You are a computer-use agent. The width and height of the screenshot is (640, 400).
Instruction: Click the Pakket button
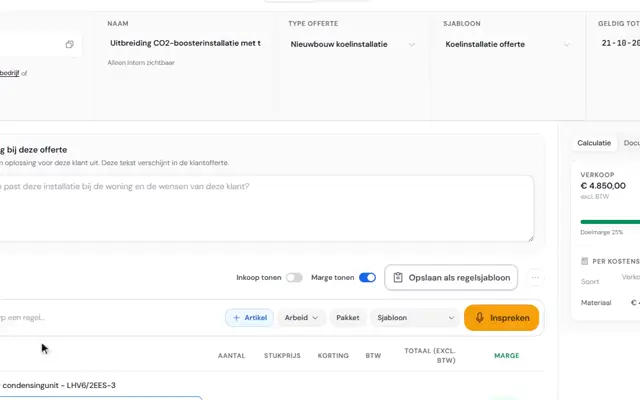point(348,318)
